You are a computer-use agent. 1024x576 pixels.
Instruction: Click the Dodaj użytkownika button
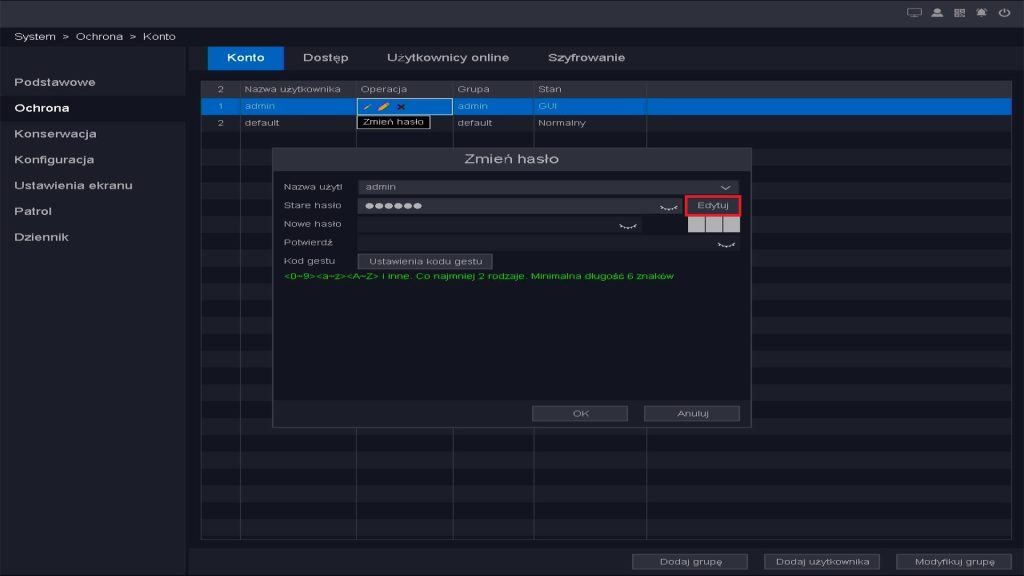point(821,561)
